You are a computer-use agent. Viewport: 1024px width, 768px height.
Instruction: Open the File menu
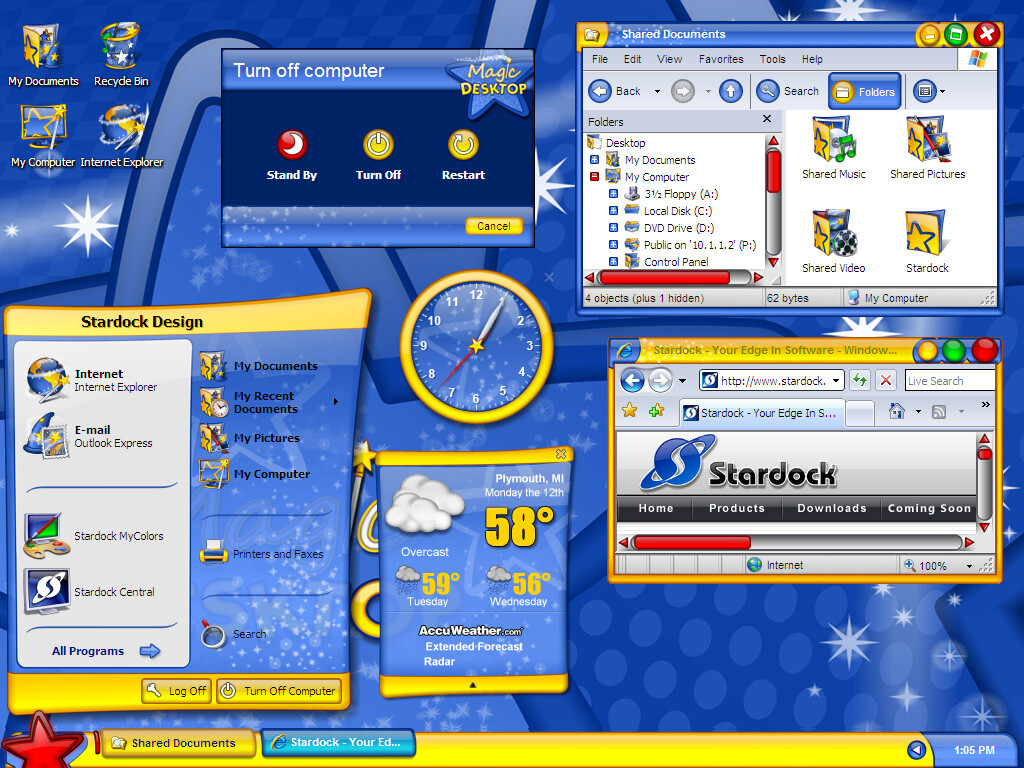point(600,59)
